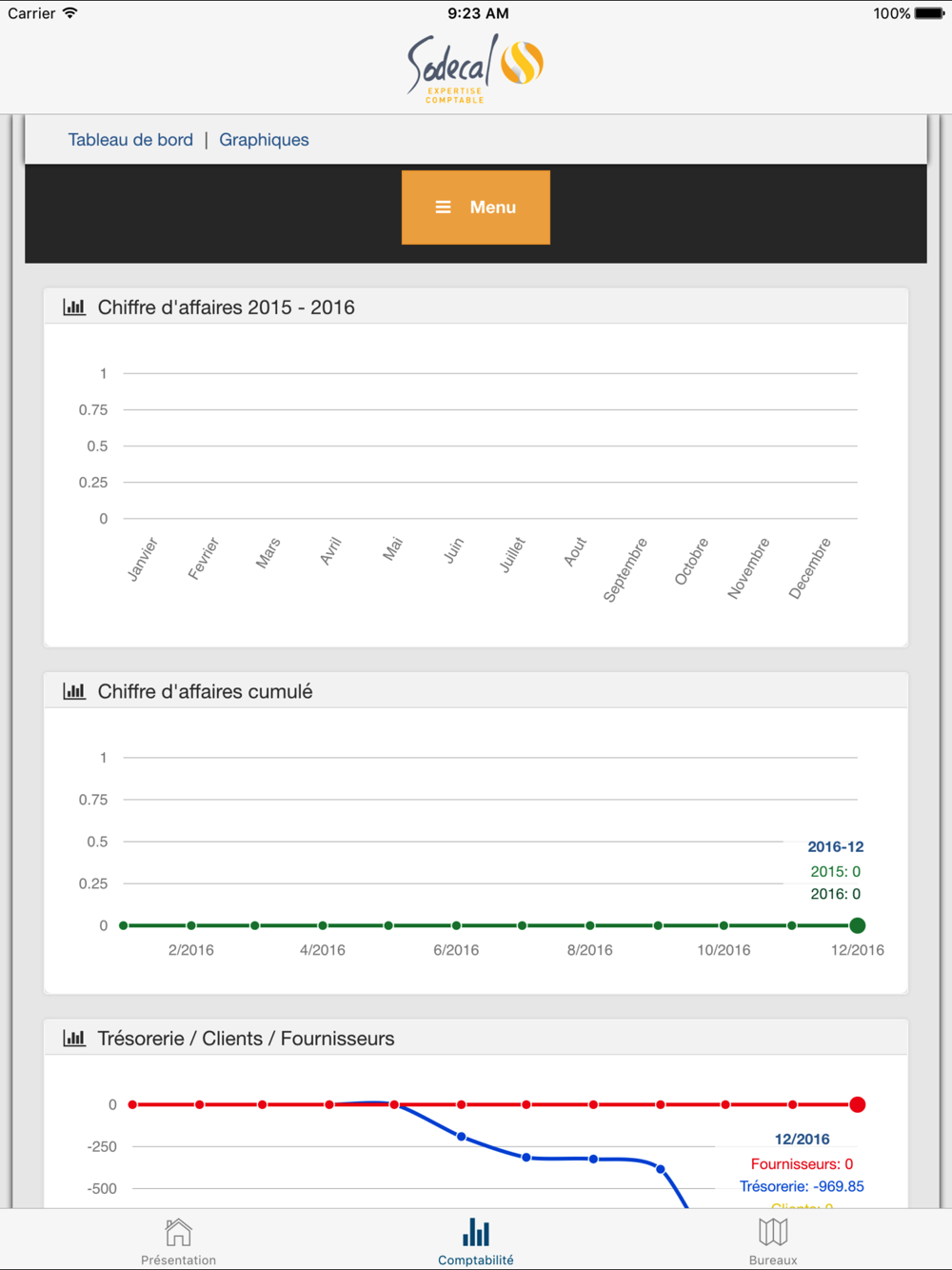Click tooltip text 'Trésorerie: -969.85'
Image resolution: width=952 pixels, height=1270 pixels.
tap(802, 1186)
